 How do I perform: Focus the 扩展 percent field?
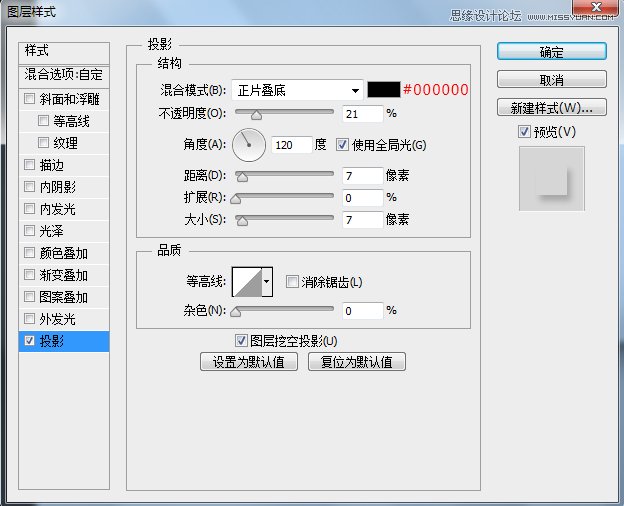coord(363,198)
